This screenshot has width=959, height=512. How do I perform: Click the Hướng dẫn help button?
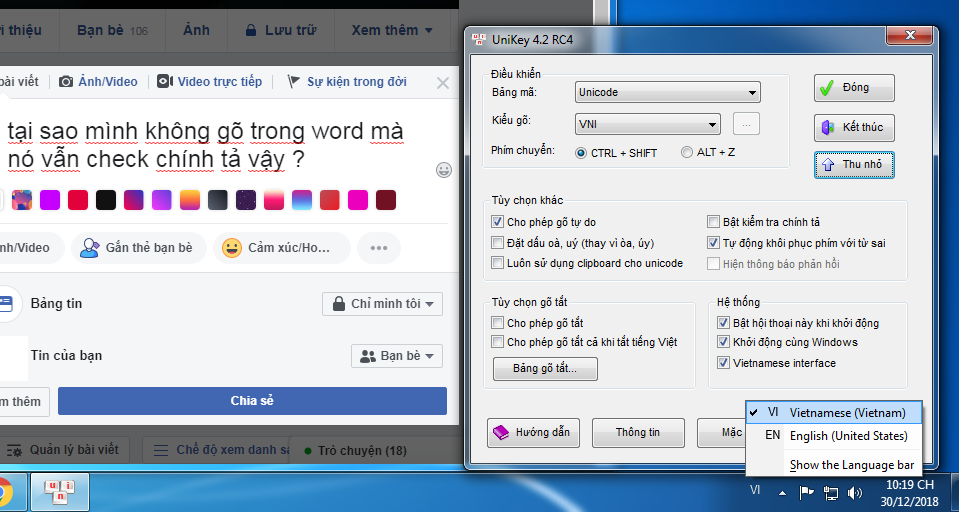[x=533, y=432]
